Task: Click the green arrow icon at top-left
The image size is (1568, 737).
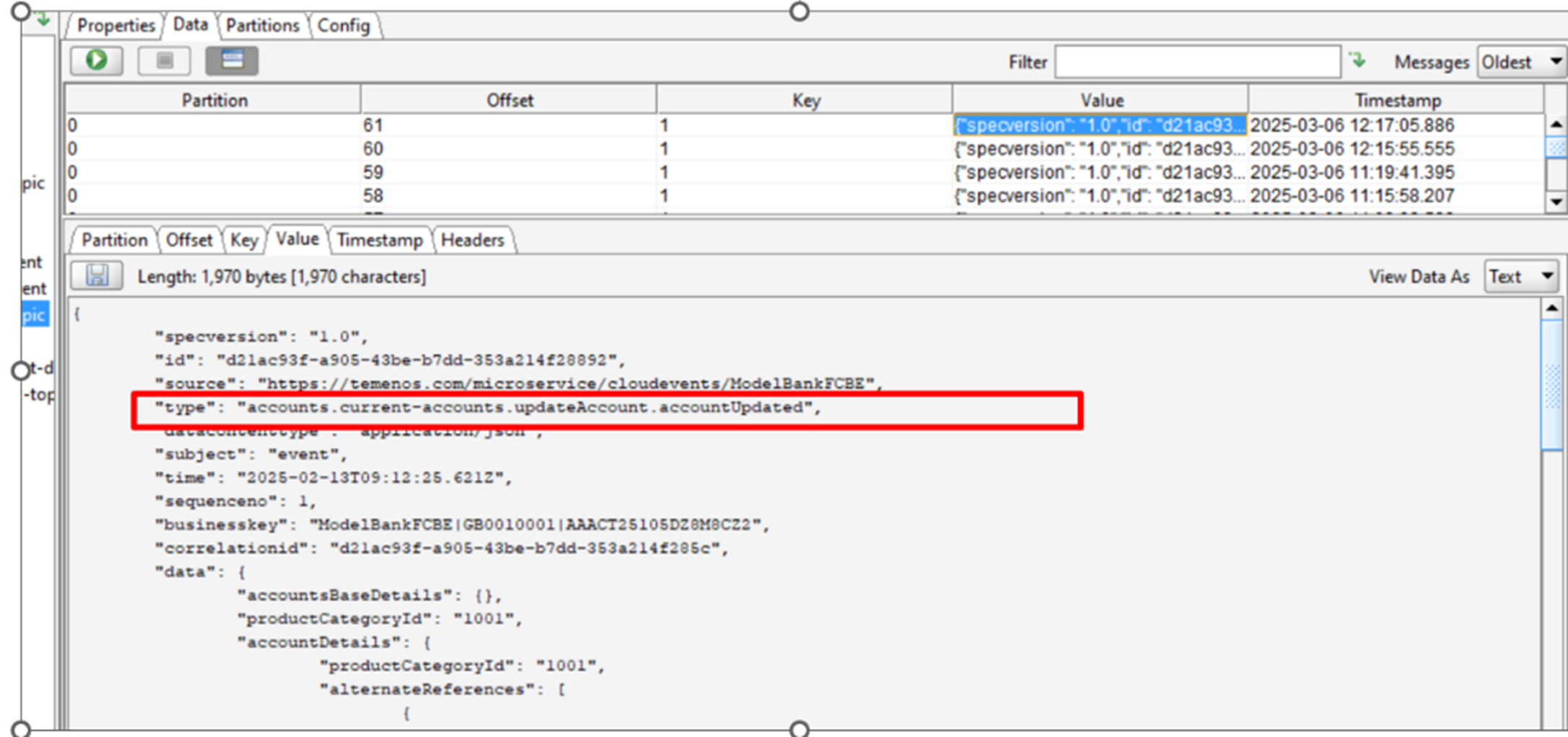Action: (x=43, y=19)
